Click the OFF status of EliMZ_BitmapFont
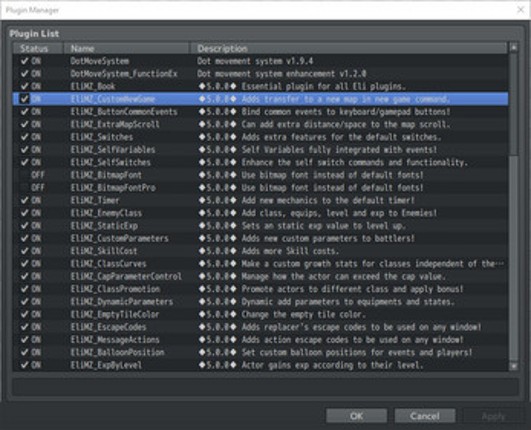531x430 pixels. (38, 175)
